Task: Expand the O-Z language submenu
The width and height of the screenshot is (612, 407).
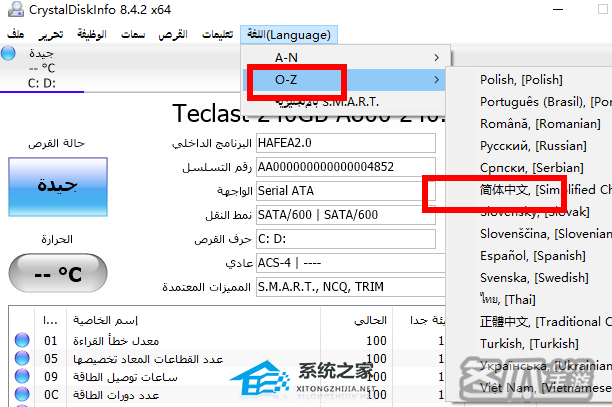Action: tap(346, 80)
